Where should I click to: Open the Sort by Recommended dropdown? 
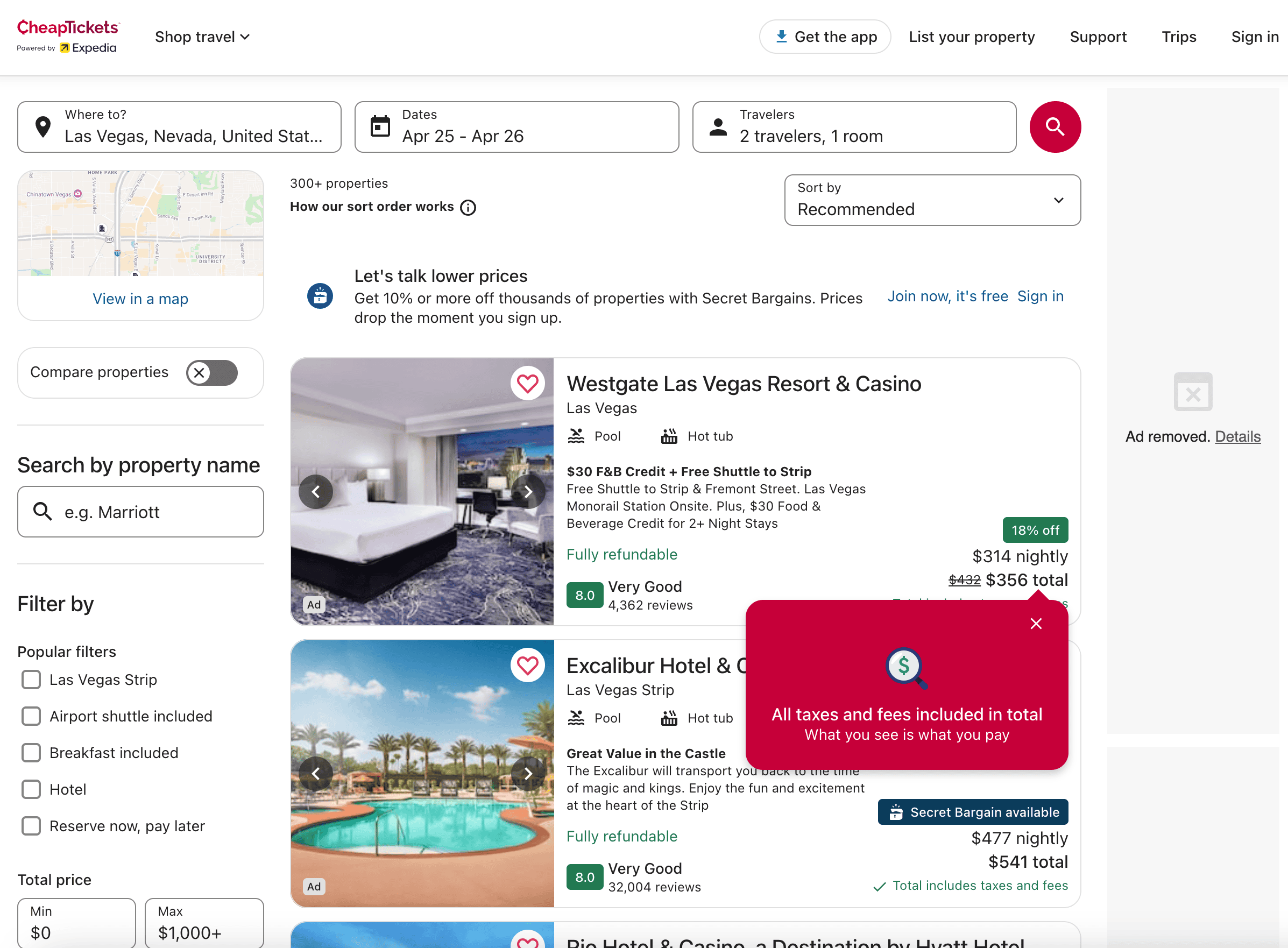932,200
